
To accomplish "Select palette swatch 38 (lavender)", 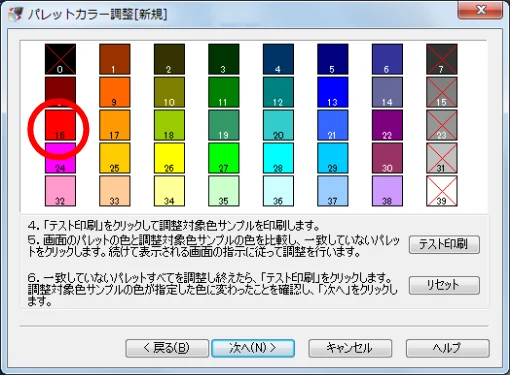I will (x=387, y=191).
